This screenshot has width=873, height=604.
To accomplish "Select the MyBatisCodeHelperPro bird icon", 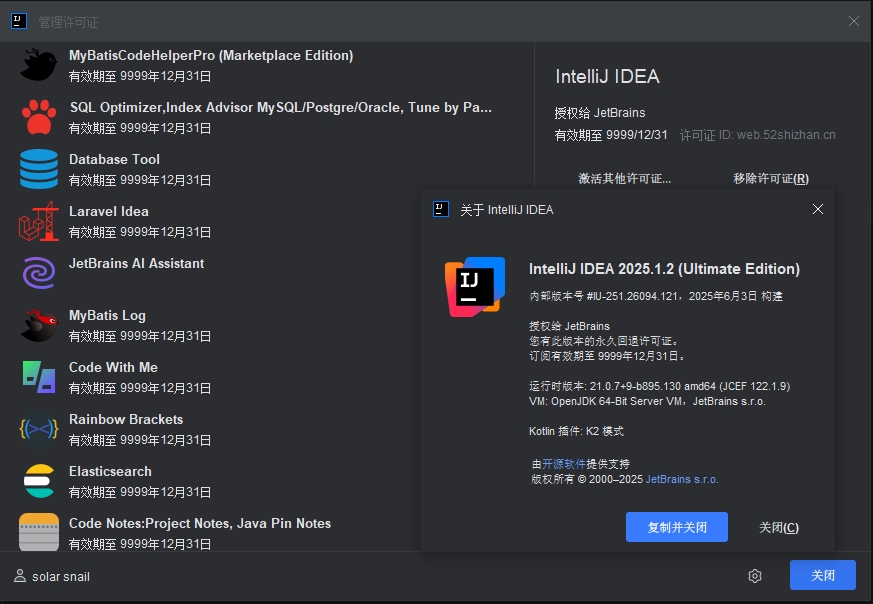I will tap(38, 65).
